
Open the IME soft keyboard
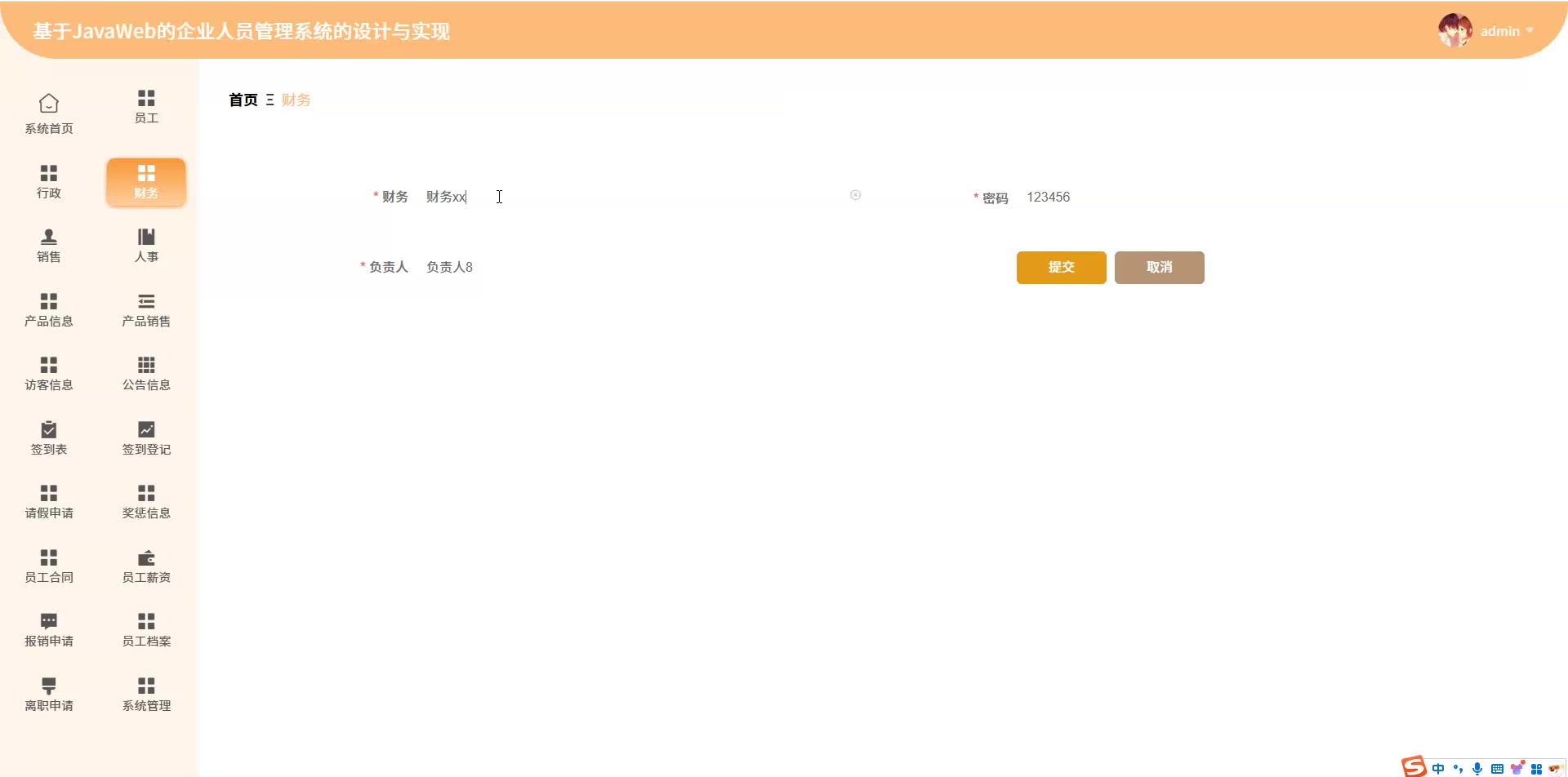click(x=1497, y=769)
